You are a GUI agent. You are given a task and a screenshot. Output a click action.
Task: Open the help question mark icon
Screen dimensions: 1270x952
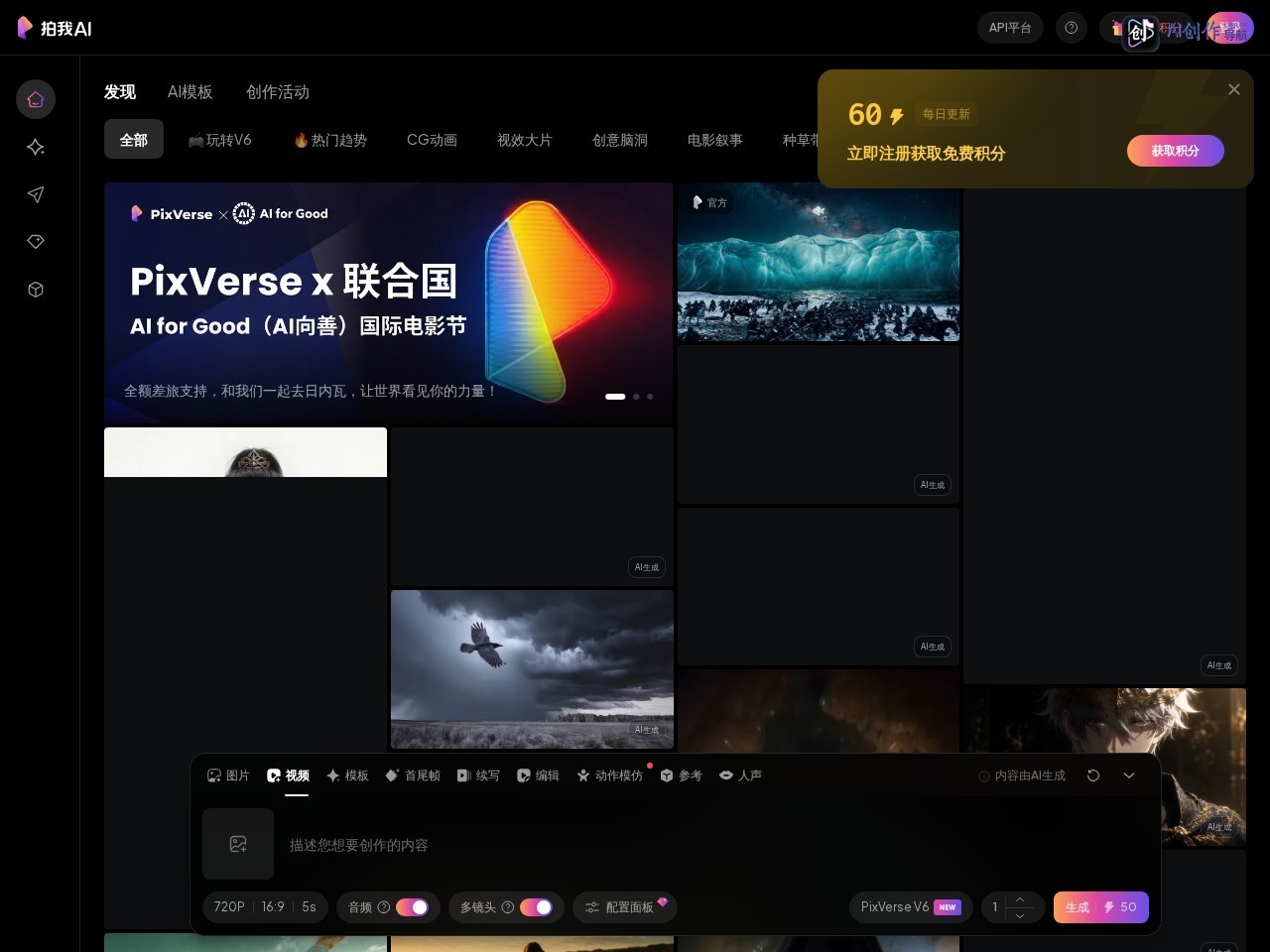coord(1072,28)
